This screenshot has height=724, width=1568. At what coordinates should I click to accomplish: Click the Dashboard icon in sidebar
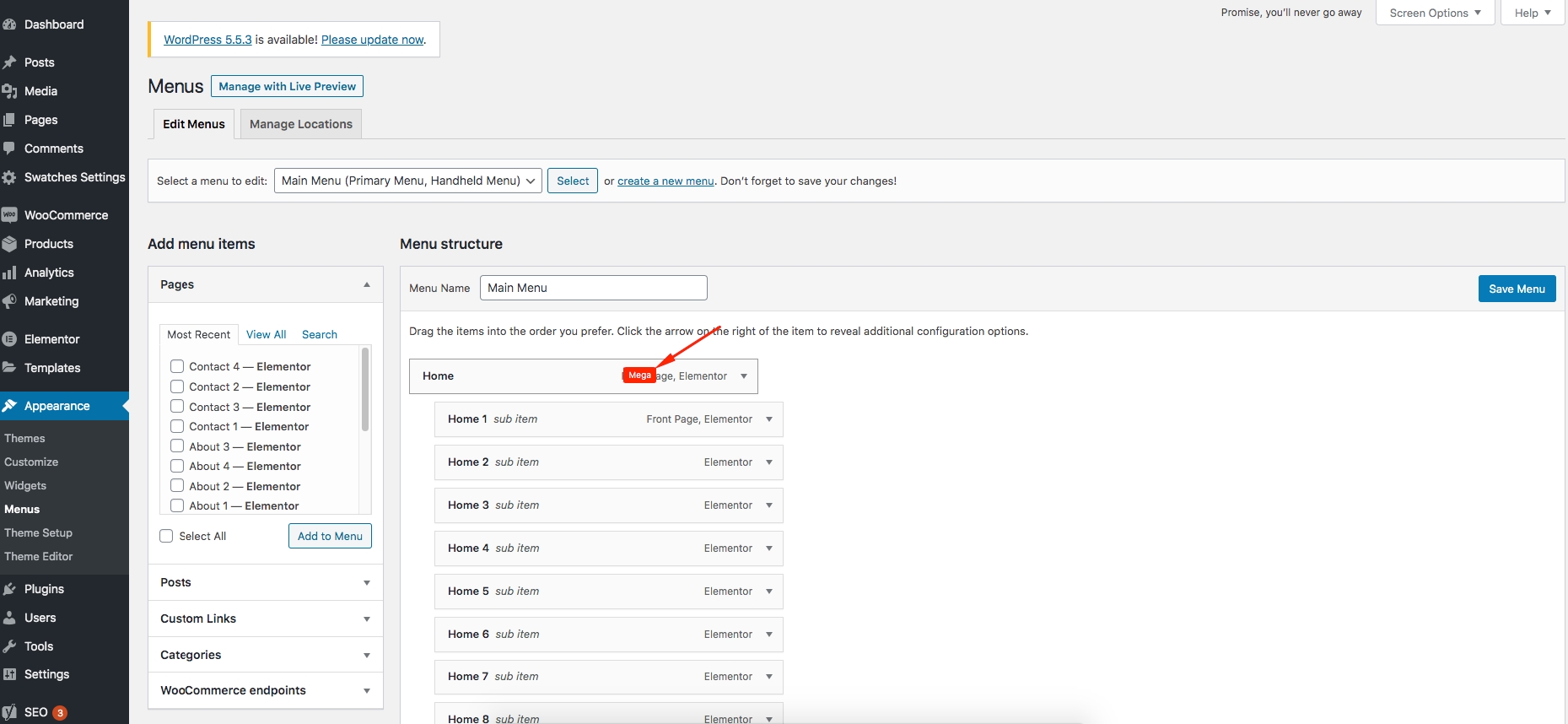tap(9, 24)
